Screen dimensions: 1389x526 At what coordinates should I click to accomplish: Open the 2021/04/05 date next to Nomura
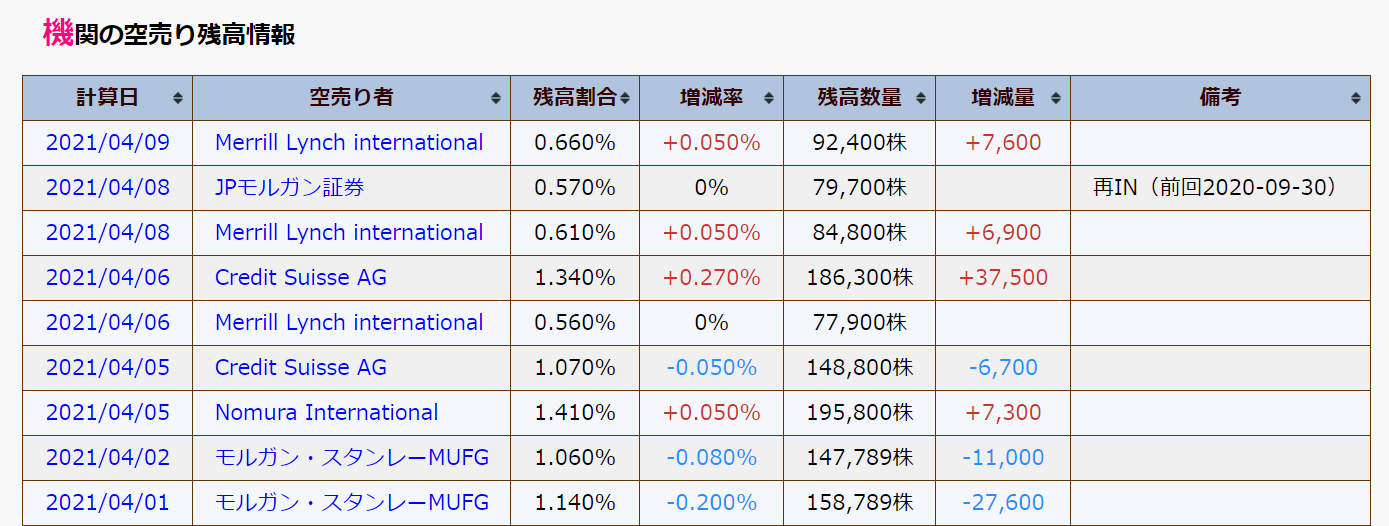(108, 412)
